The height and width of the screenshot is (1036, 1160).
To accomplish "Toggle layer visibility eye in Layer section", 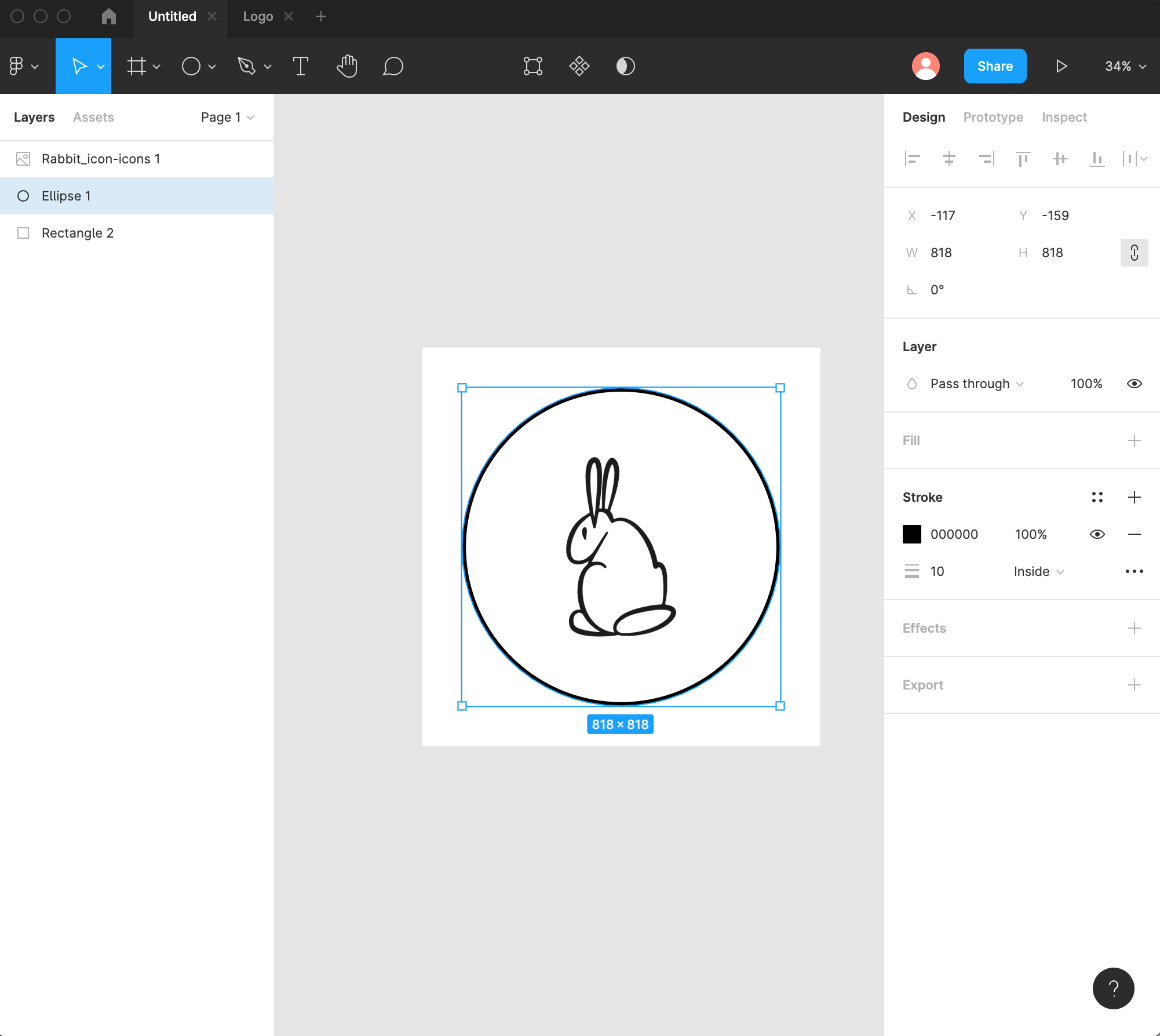I will [x=1134, y=384].
